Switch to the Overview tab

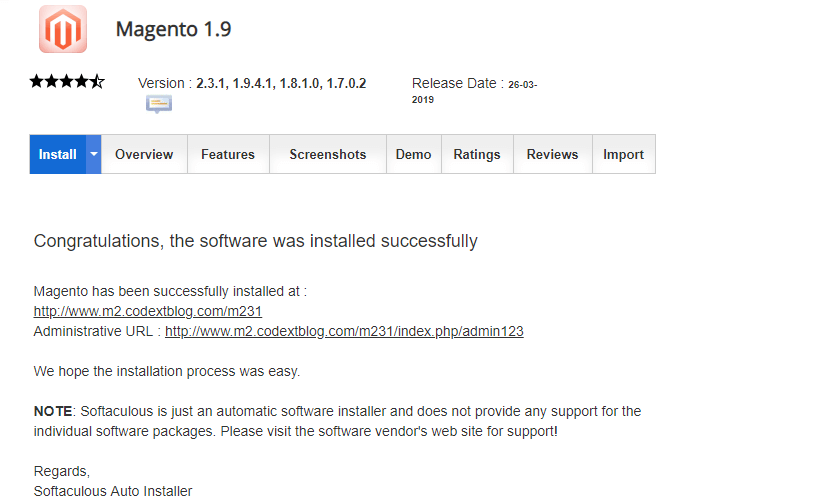click(x=144, y=154)
